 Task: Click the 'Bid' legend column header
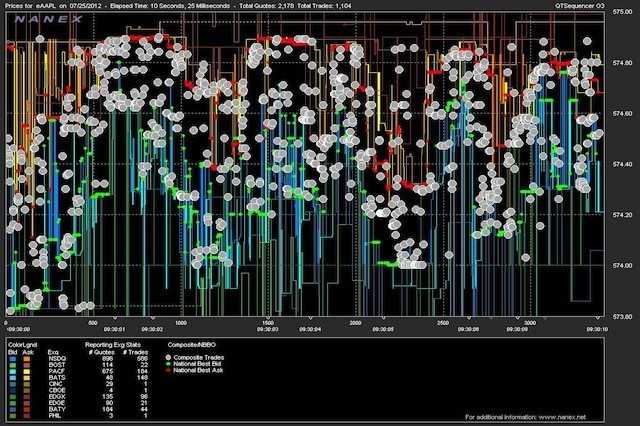tap(13, 353)
